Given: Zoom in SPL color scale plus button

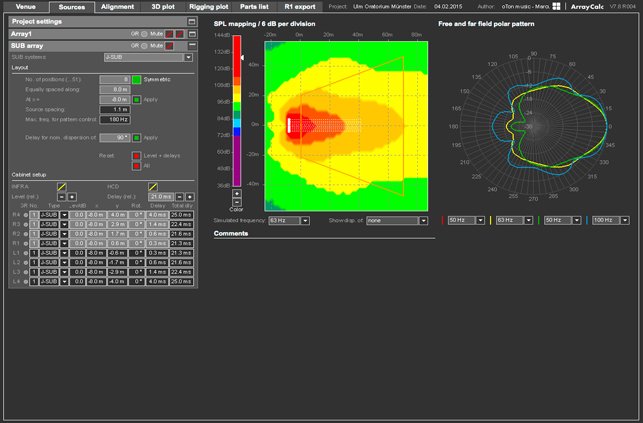Looking at the screenshot, I should (237, 193).
